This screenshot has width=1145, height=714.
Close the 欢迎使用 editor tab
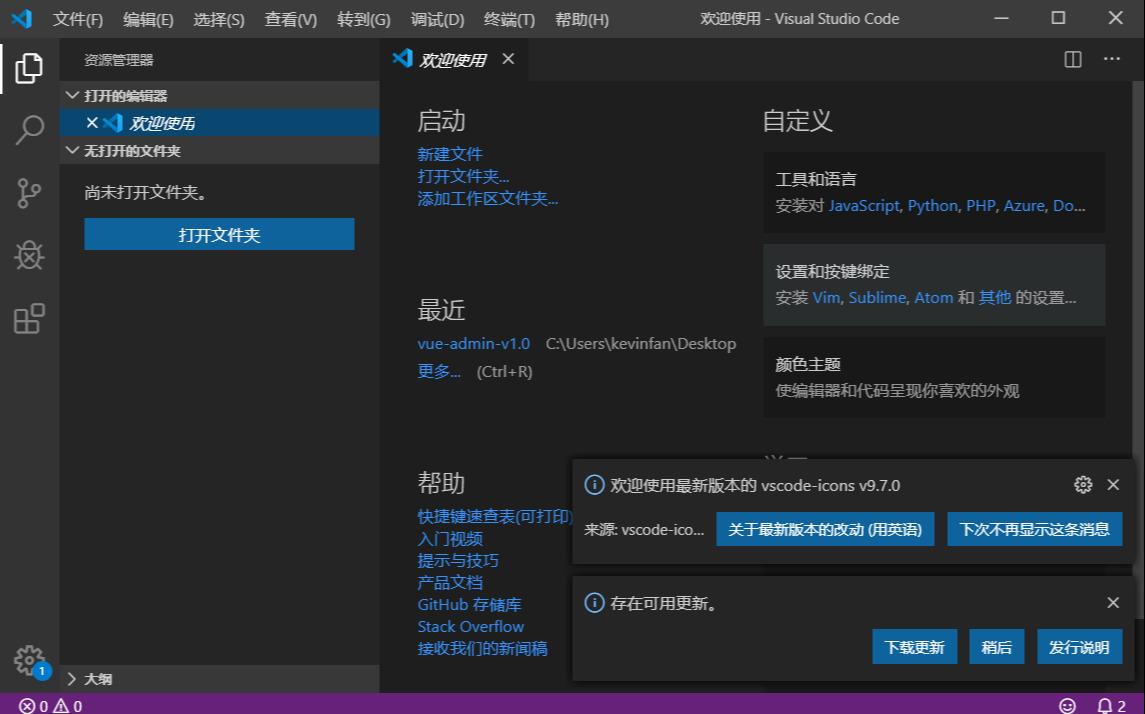pos(508,58)
